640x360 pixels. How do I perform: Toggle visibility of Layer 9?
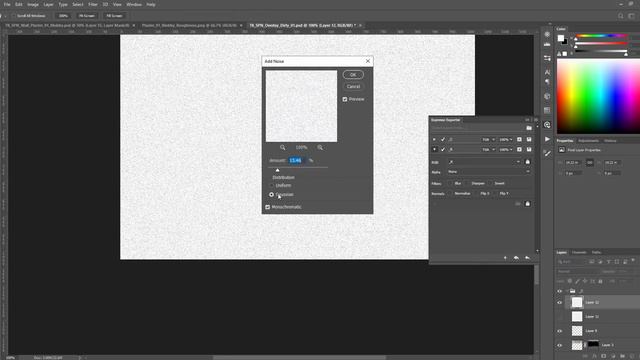[560, 331]
